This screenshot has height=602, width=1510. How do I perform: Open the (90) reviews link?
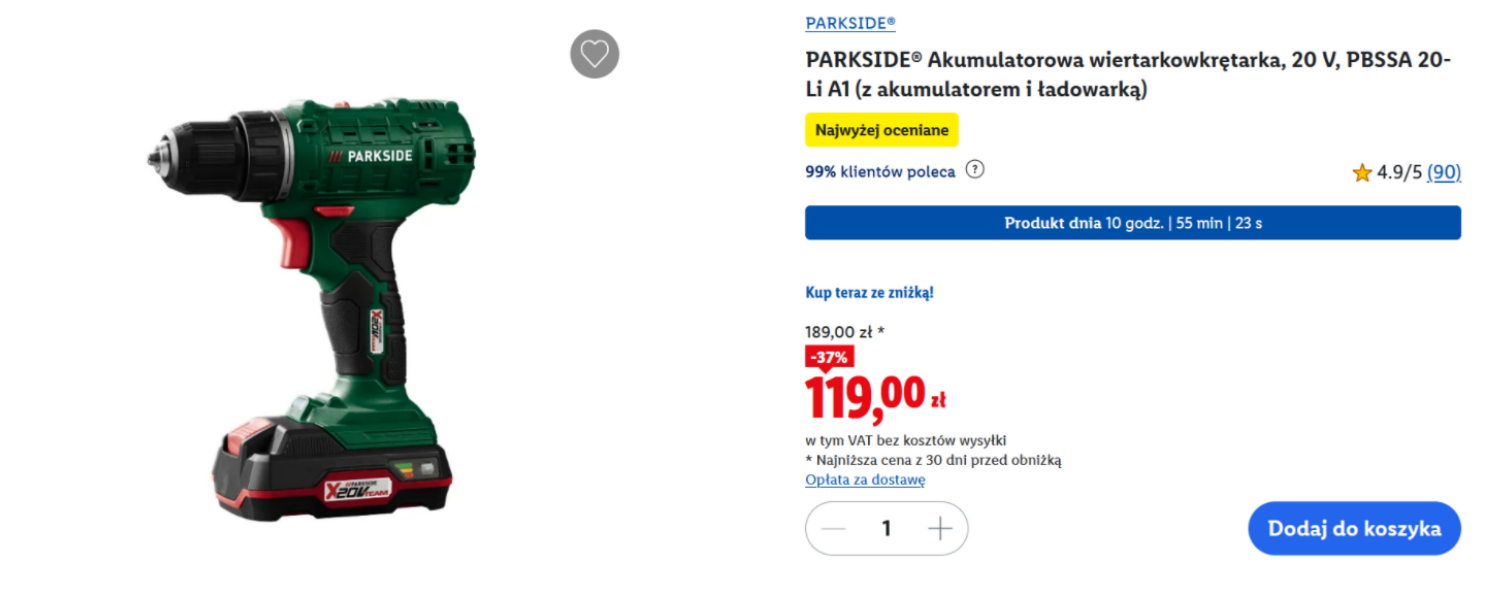coord(1444,173)
